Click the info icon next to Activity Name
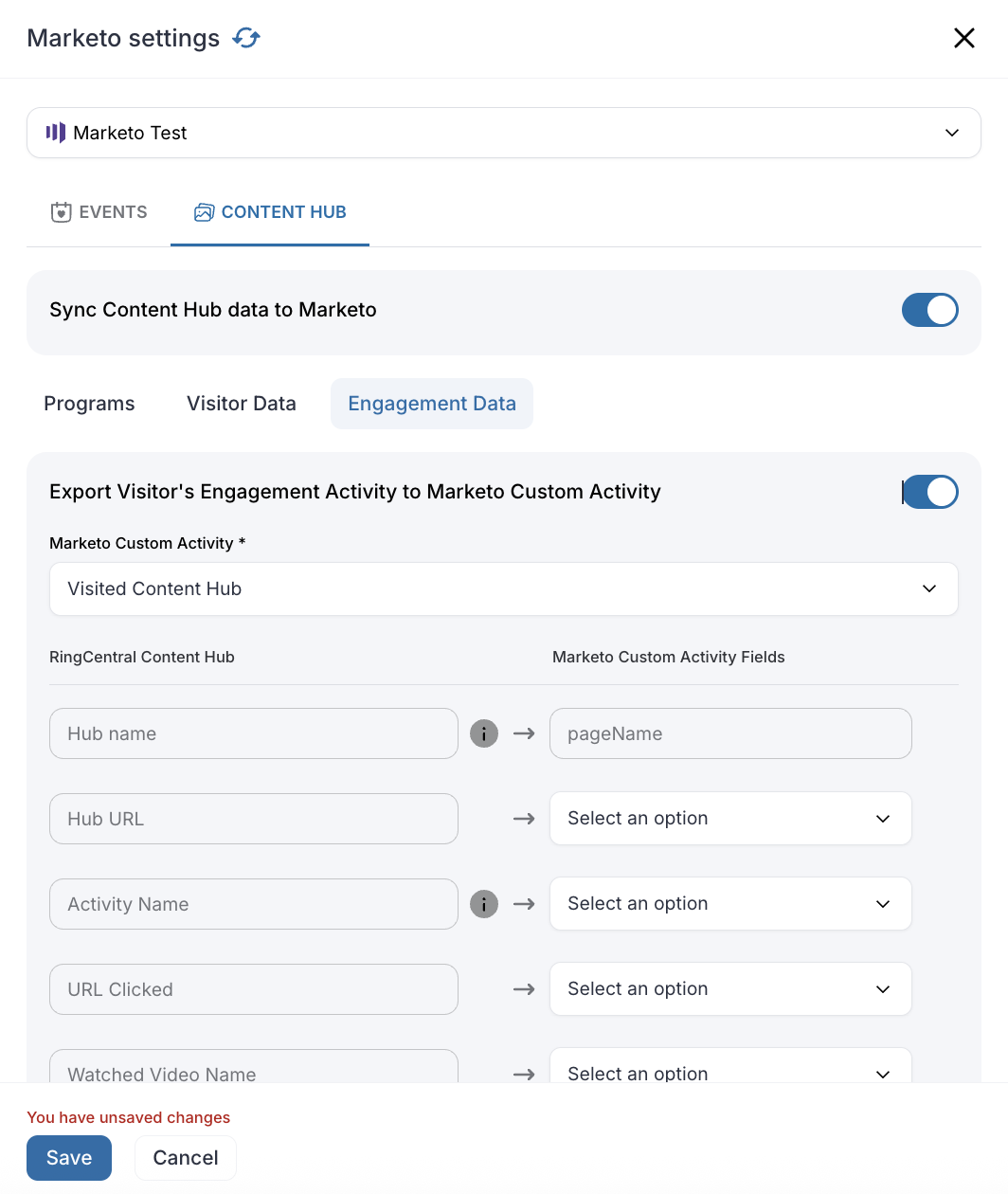Screen dimensions: 1008x1194 [x=484, y=904]
